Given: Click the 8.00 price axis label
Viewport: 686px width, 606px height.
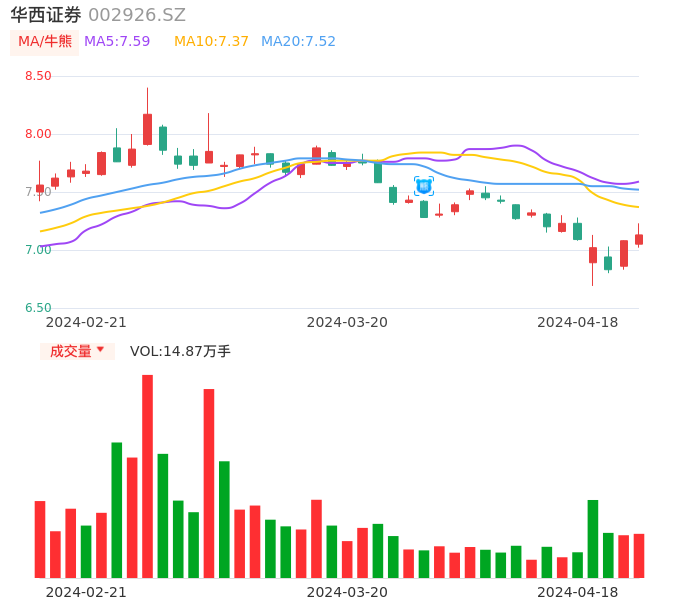Looking at the screenshot, I should click(38, 134).
